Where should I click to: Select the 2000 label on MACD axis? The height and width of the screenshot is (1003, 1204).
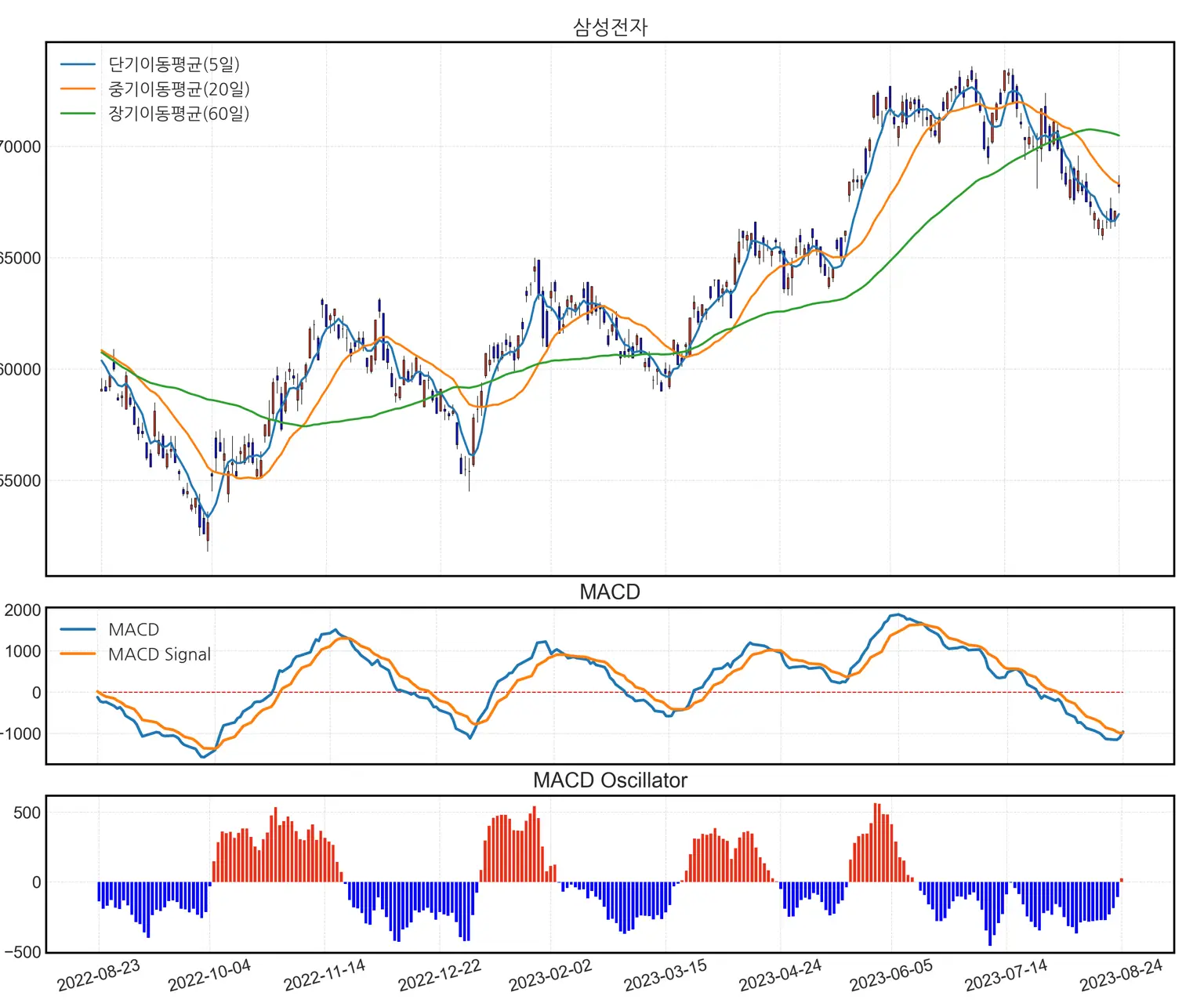23,610
